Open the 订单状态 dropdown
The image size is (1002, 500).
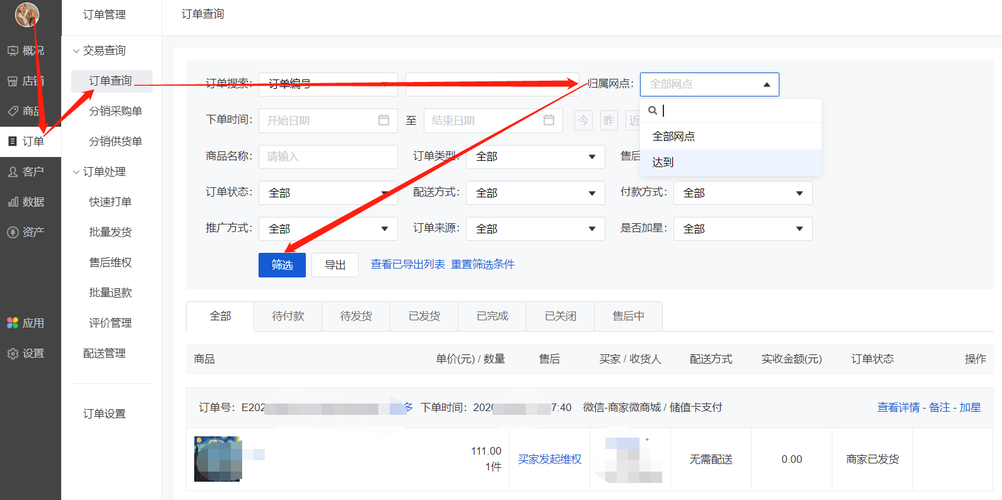tap(328, 192)
